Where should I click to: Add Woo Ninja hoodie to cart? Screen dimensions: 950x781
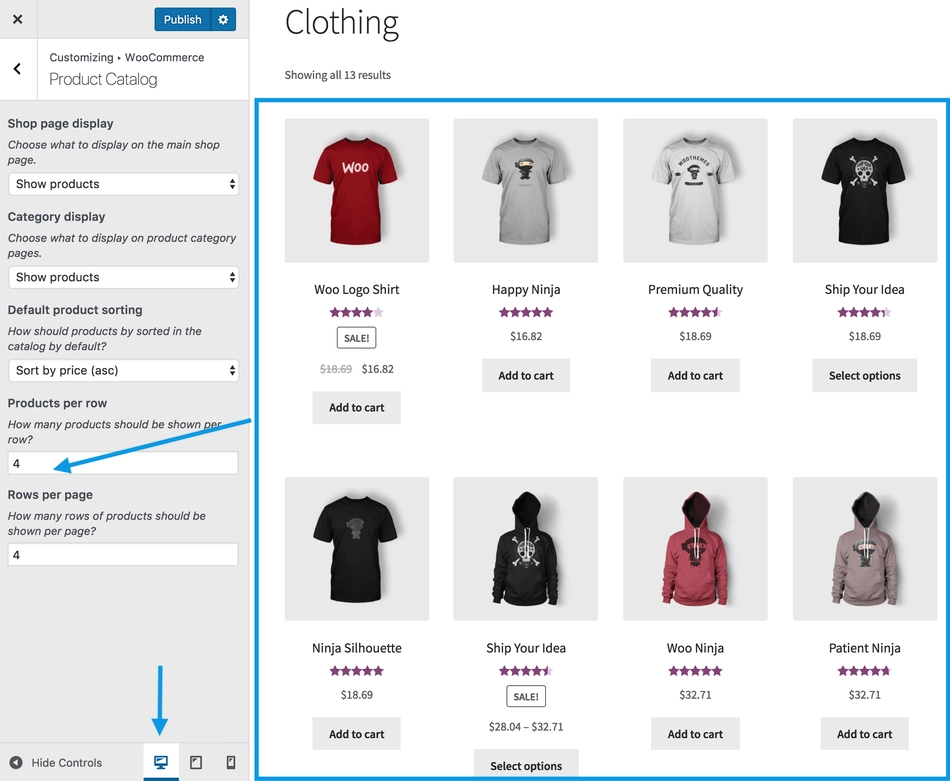(695, 734)
